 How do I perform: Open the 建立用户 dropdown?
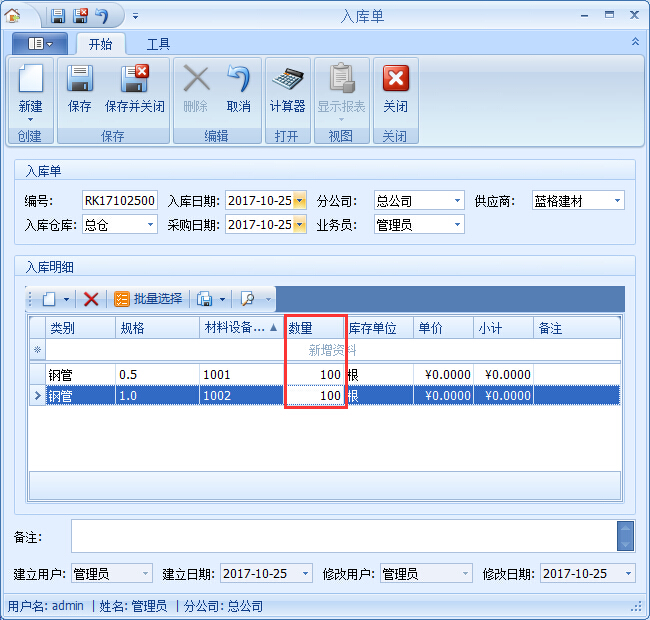[x=146, y=574]
